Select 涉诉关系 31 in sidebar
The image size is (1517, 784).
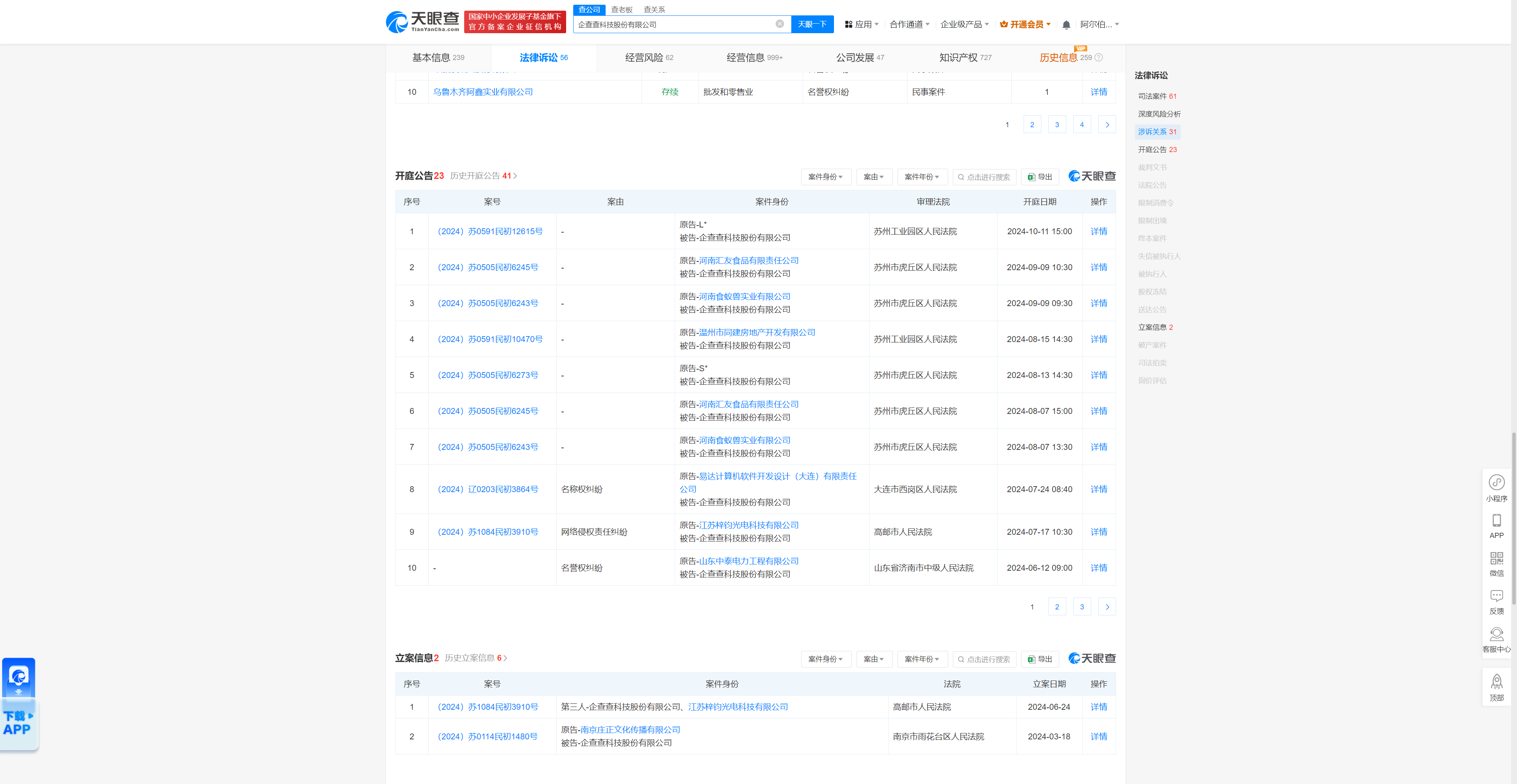tap(1157, 132)
